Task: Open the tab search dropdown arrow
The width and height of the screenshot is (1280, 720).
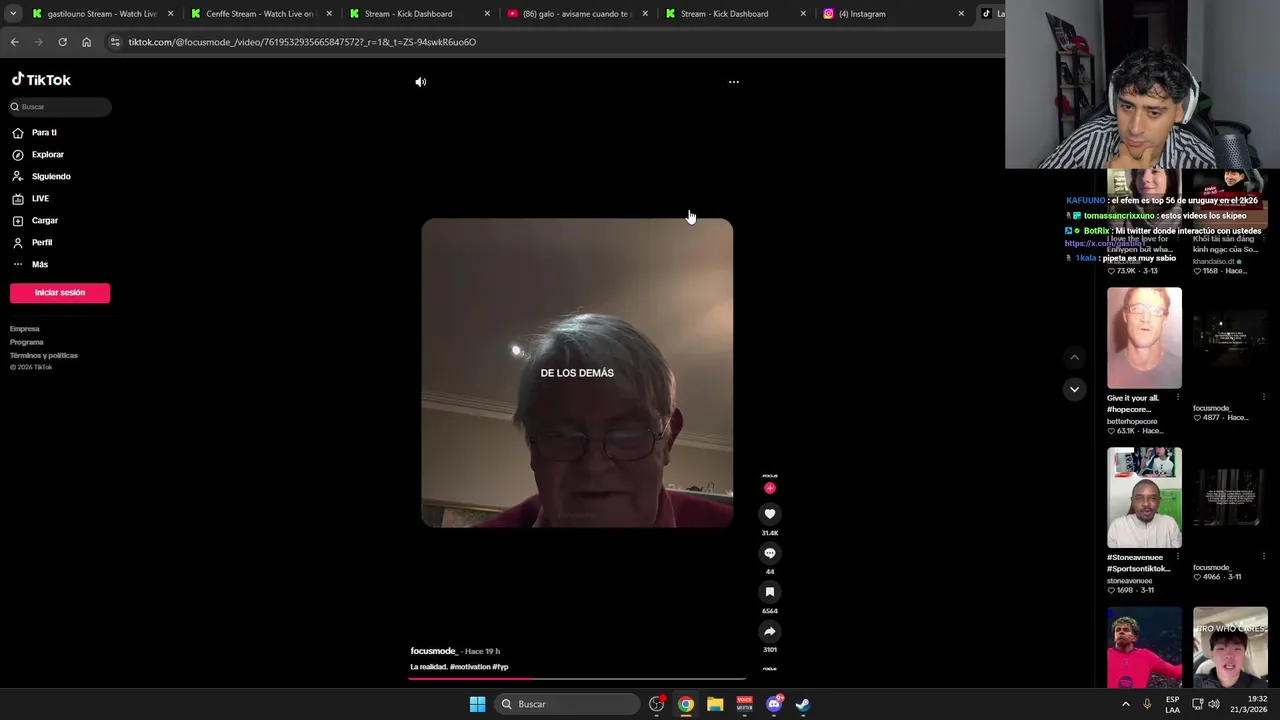Action: [x=13, y=14]
